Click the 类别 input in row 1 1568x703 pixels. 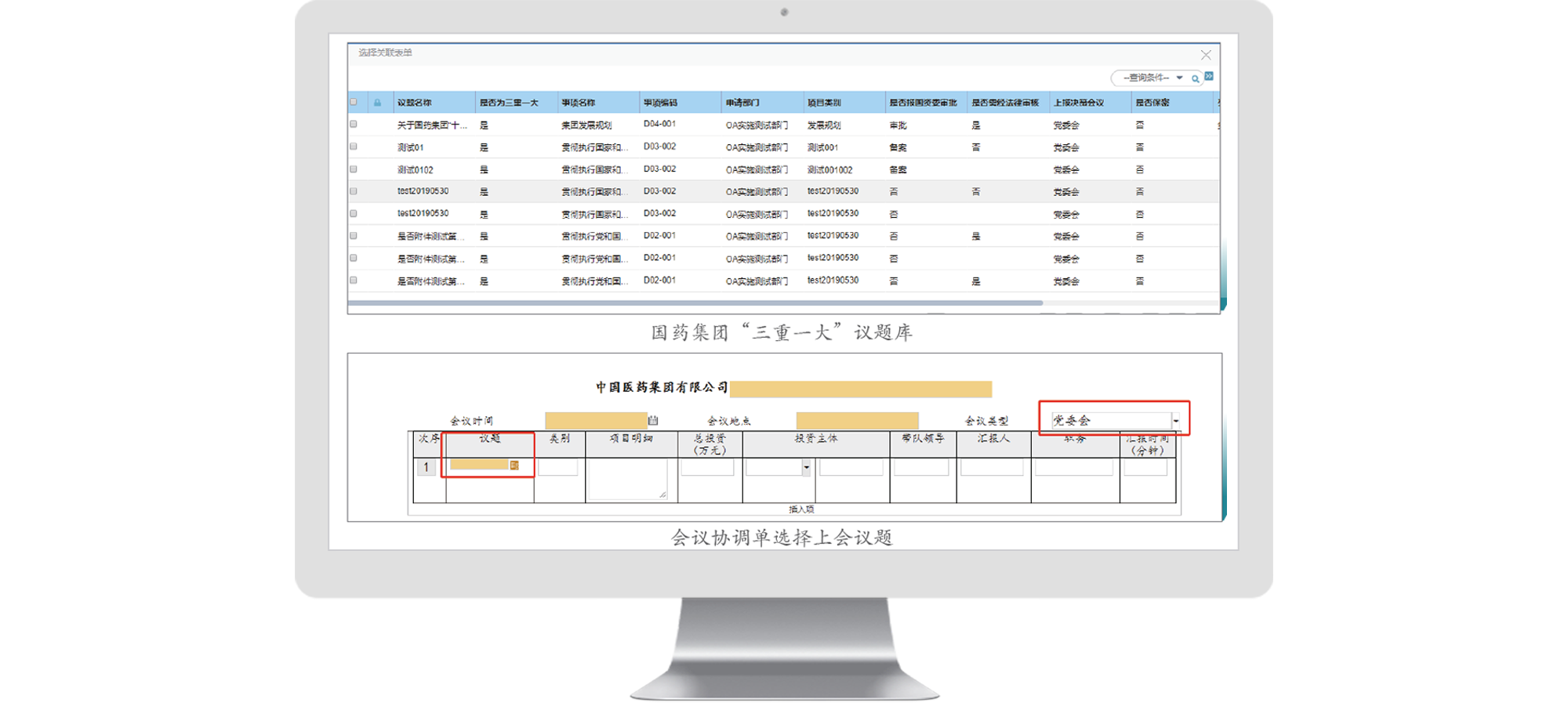[x=558, y=468]
